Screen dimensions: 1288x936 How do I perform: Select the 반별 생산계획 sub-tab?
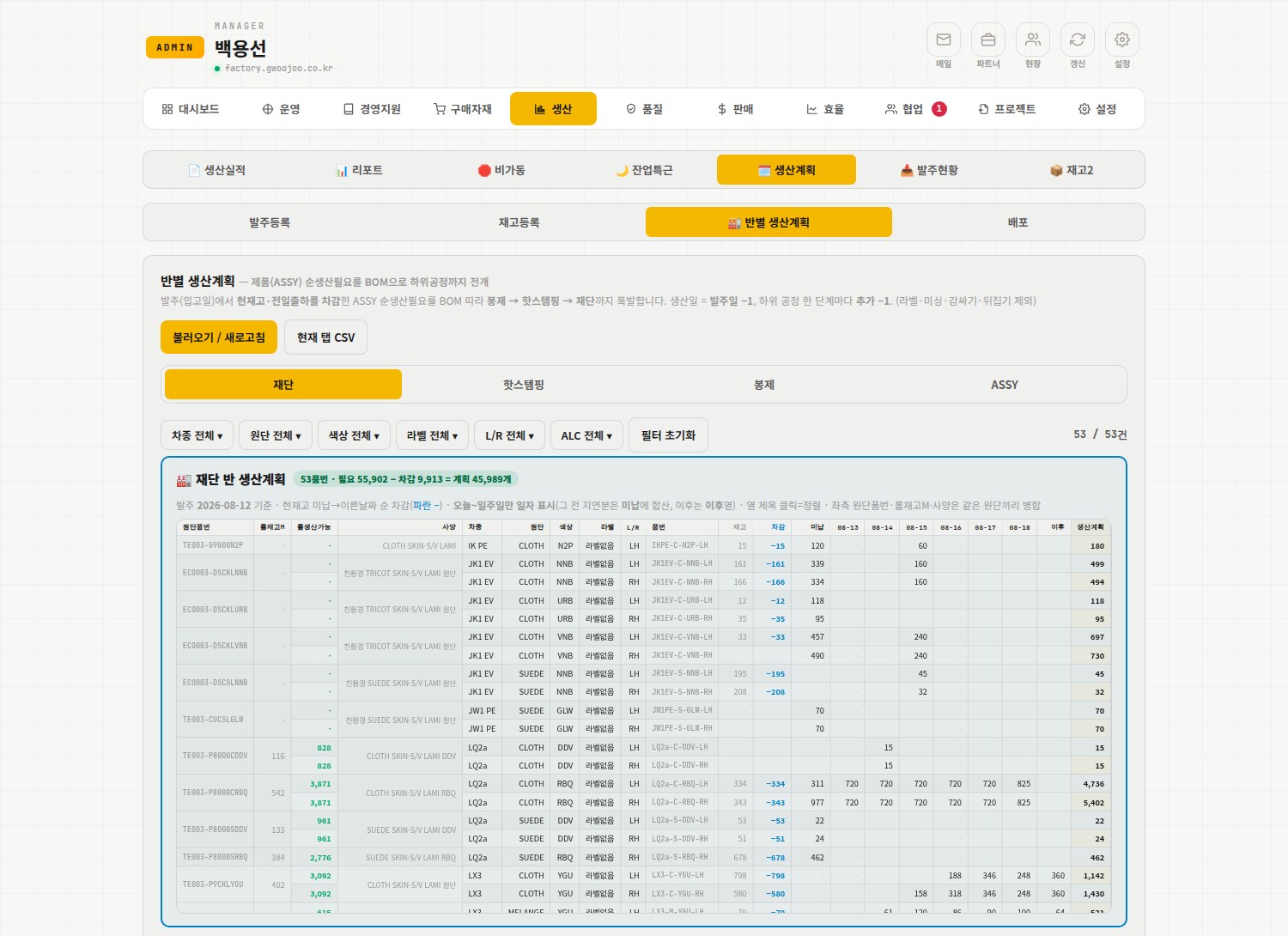[769, 222]
